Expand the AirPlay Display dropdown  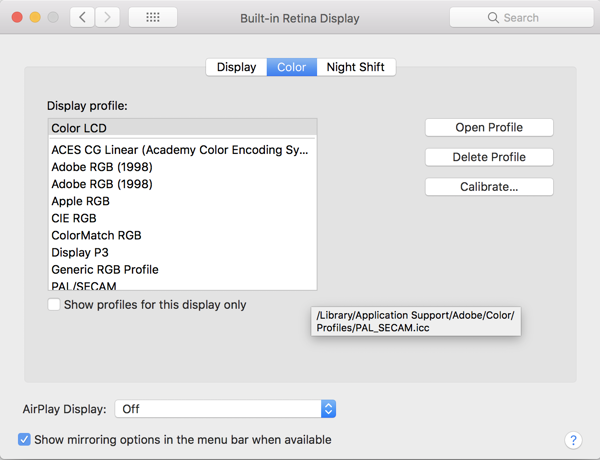328,409
